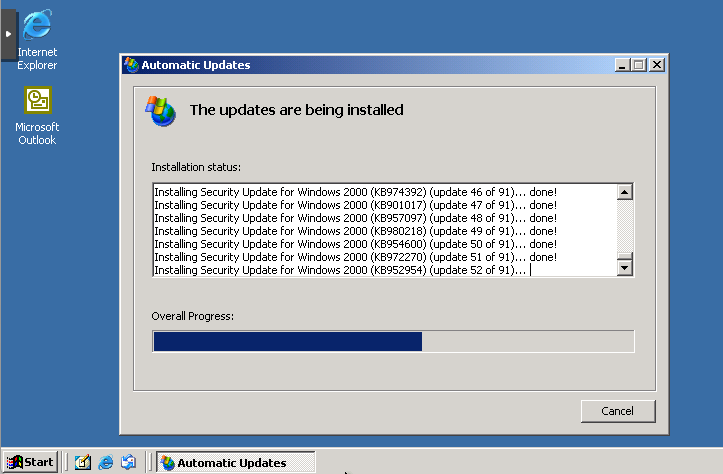
Task: Click the Windows Update globe icon in dialog
Action: click(x=160, y=111)
